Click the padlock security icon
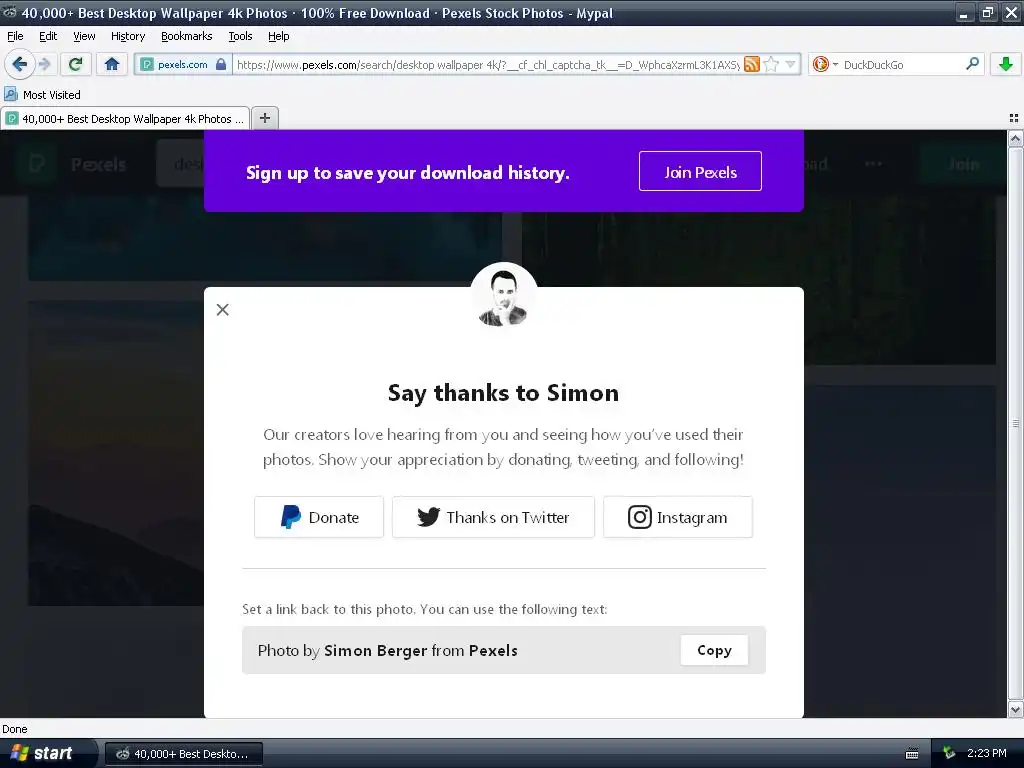Screen dimensions: 1024x768 pos(221,65)
